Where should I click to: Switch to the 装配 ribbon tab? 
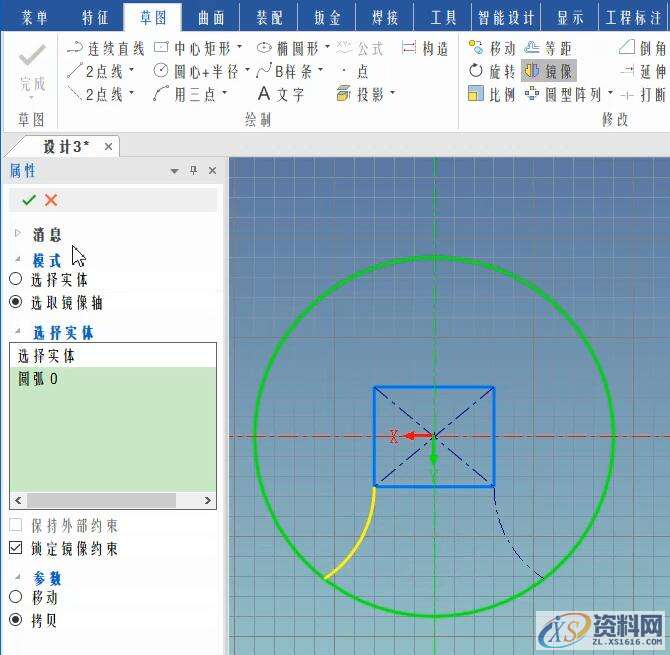(x=269, y=18)
